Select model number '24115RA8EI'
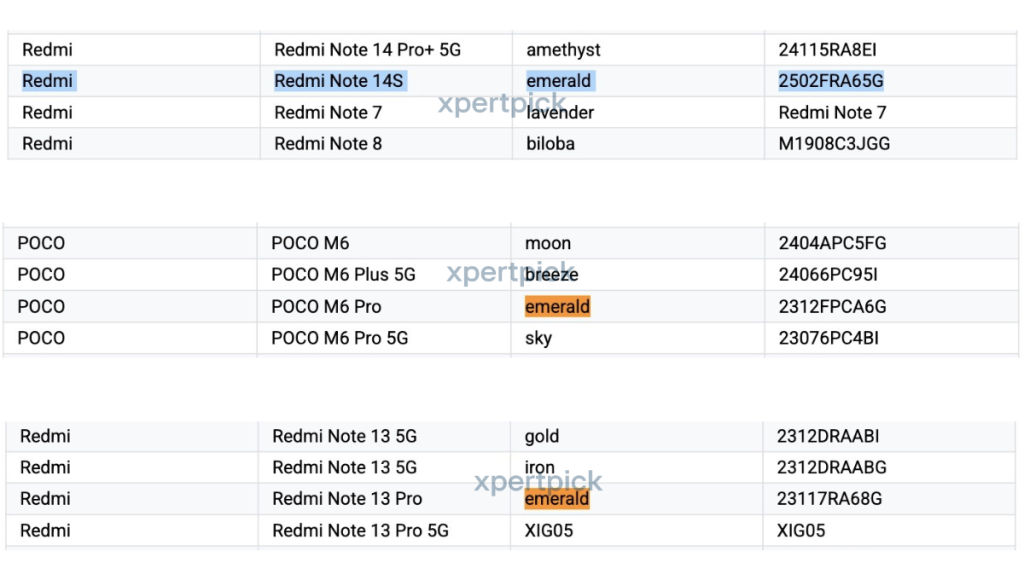This screenshot has width=1024, height=580. 827,50
